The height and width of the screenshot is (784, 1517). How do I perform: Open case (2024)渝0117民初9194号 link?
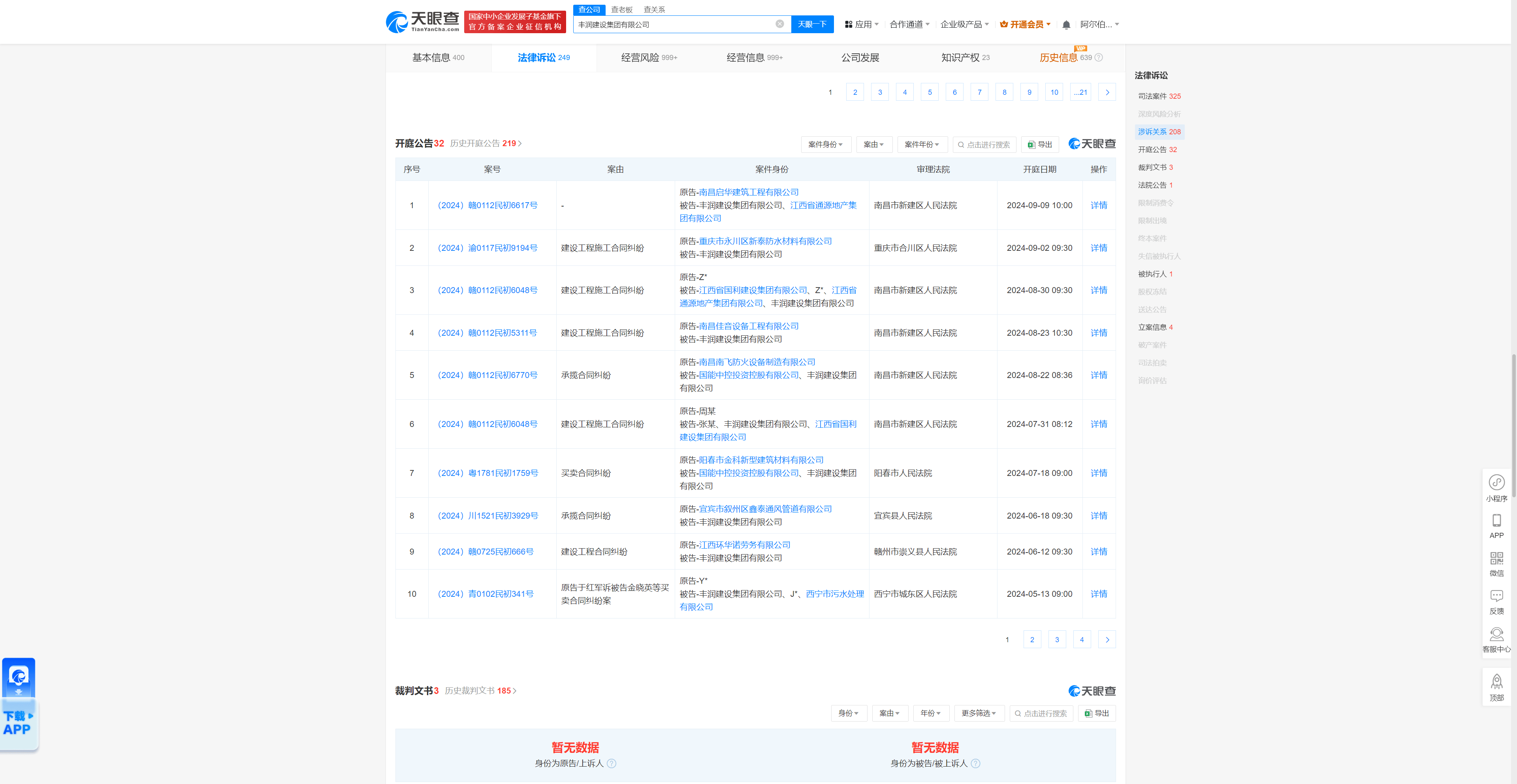487,248
